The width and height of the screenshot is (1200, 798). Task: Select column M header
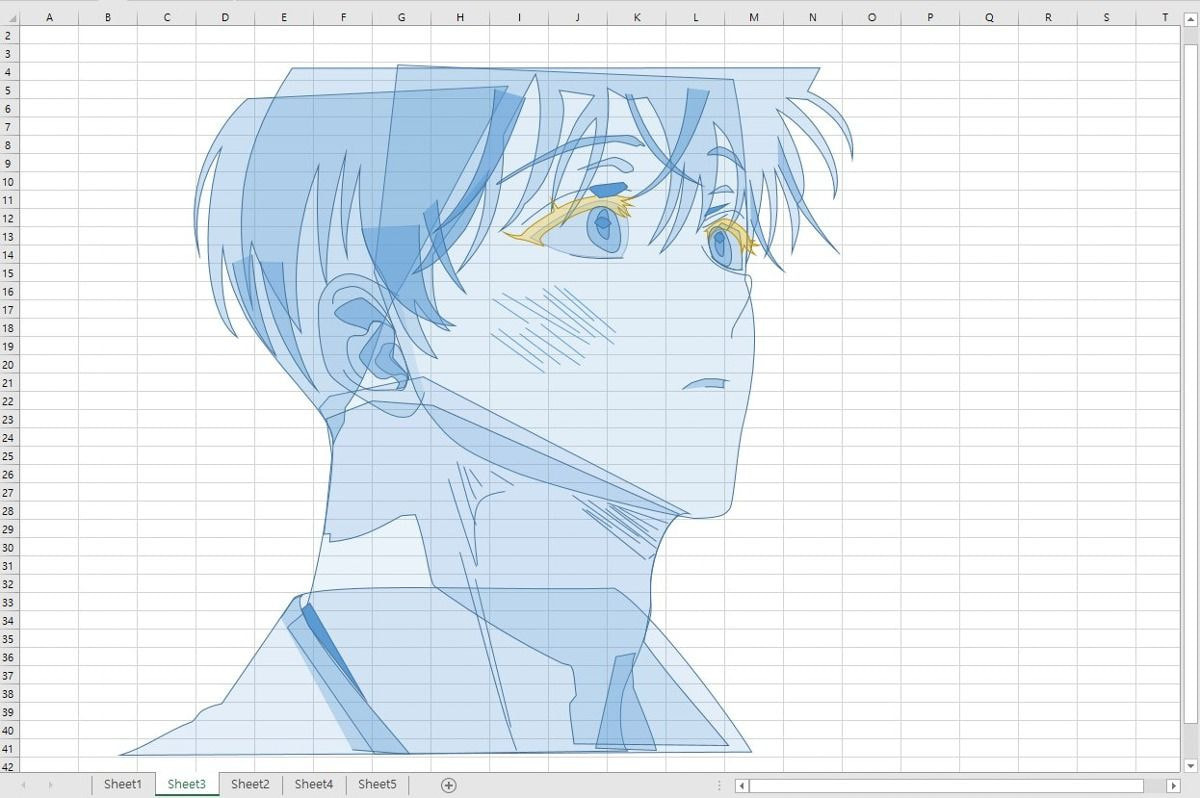coord(754,17)
